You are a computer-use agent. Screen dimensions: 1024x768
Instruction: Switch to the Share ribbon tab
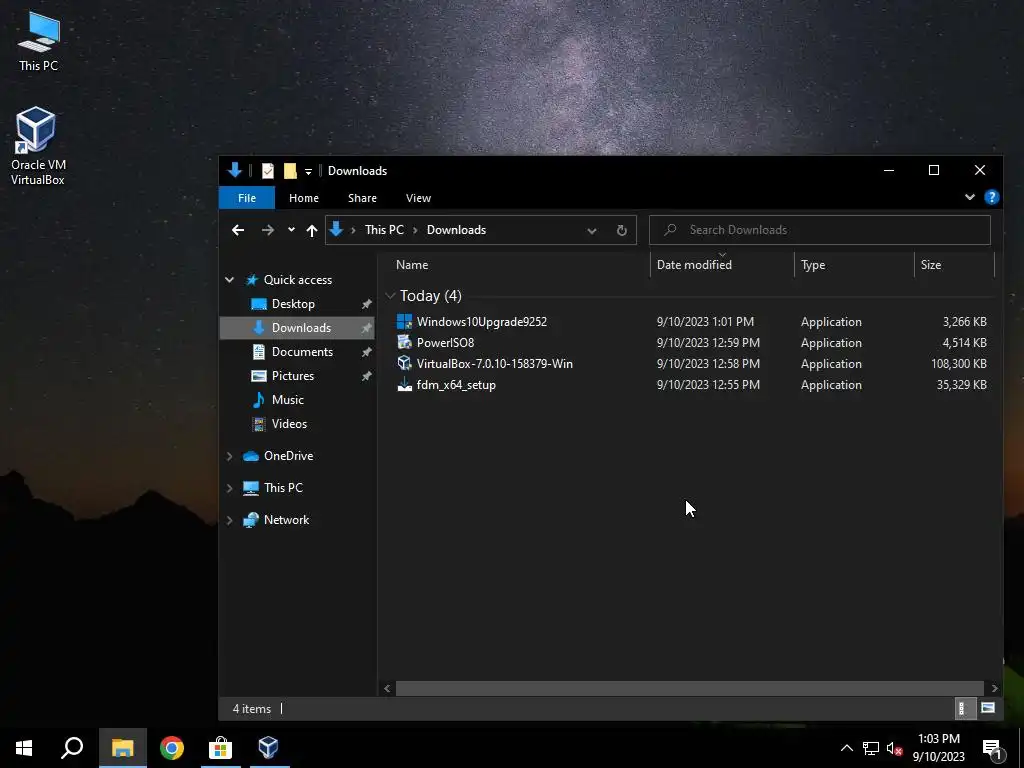pos(362,198)
